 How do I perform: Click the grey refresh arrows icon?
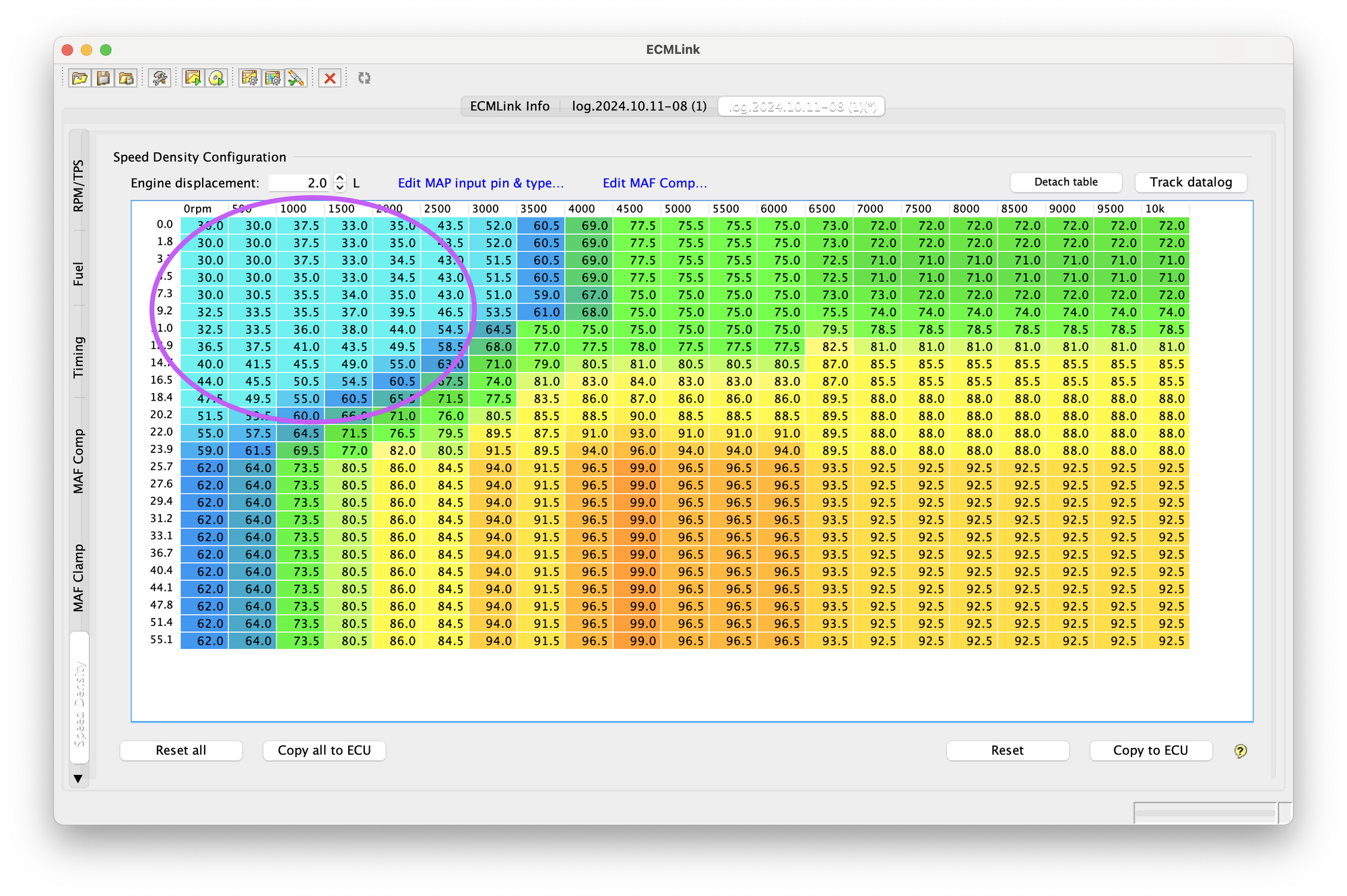point(364,78)
